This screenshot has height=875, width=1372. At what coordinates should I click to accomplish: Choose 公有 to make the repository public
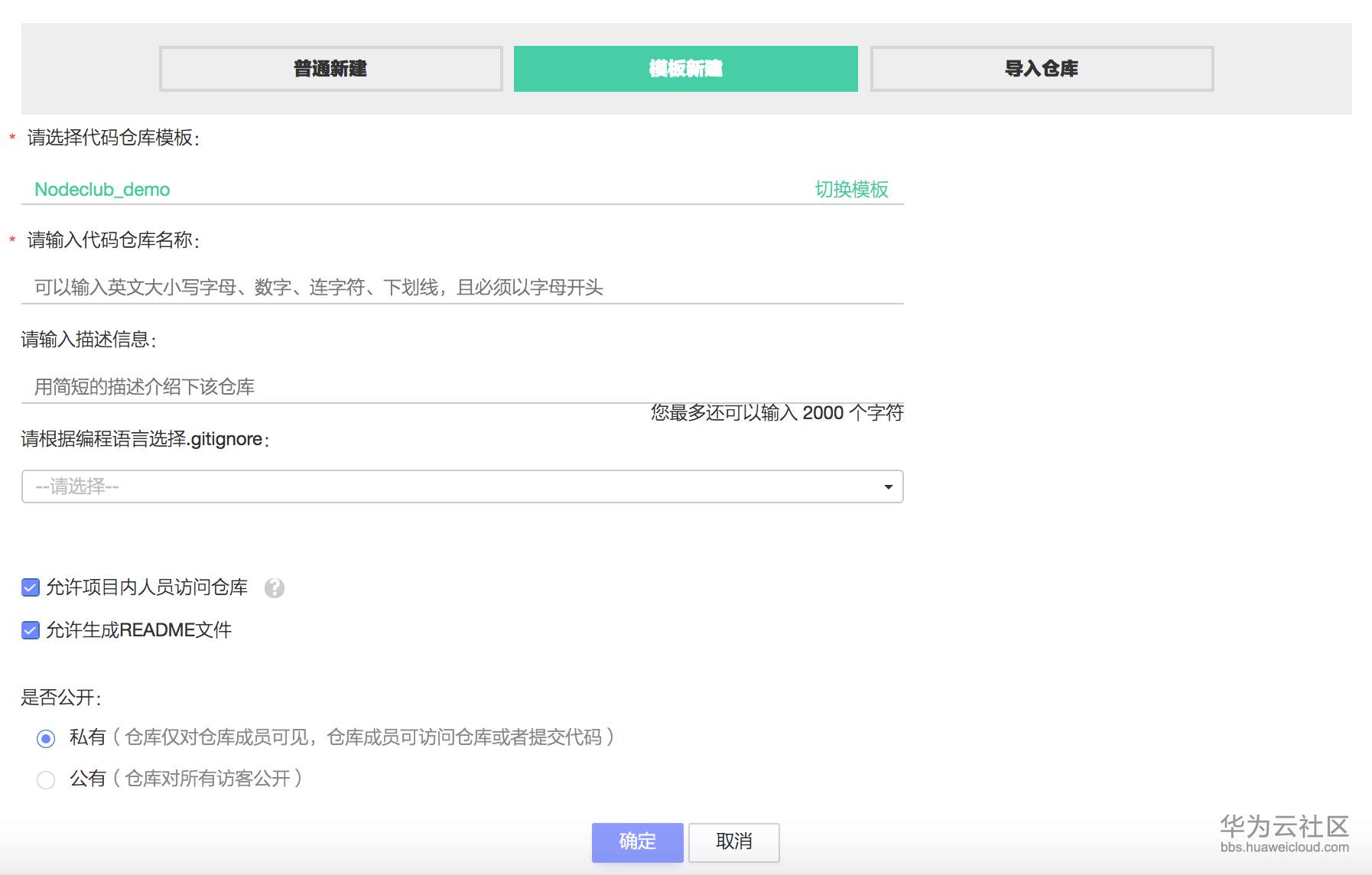(46, 779)
